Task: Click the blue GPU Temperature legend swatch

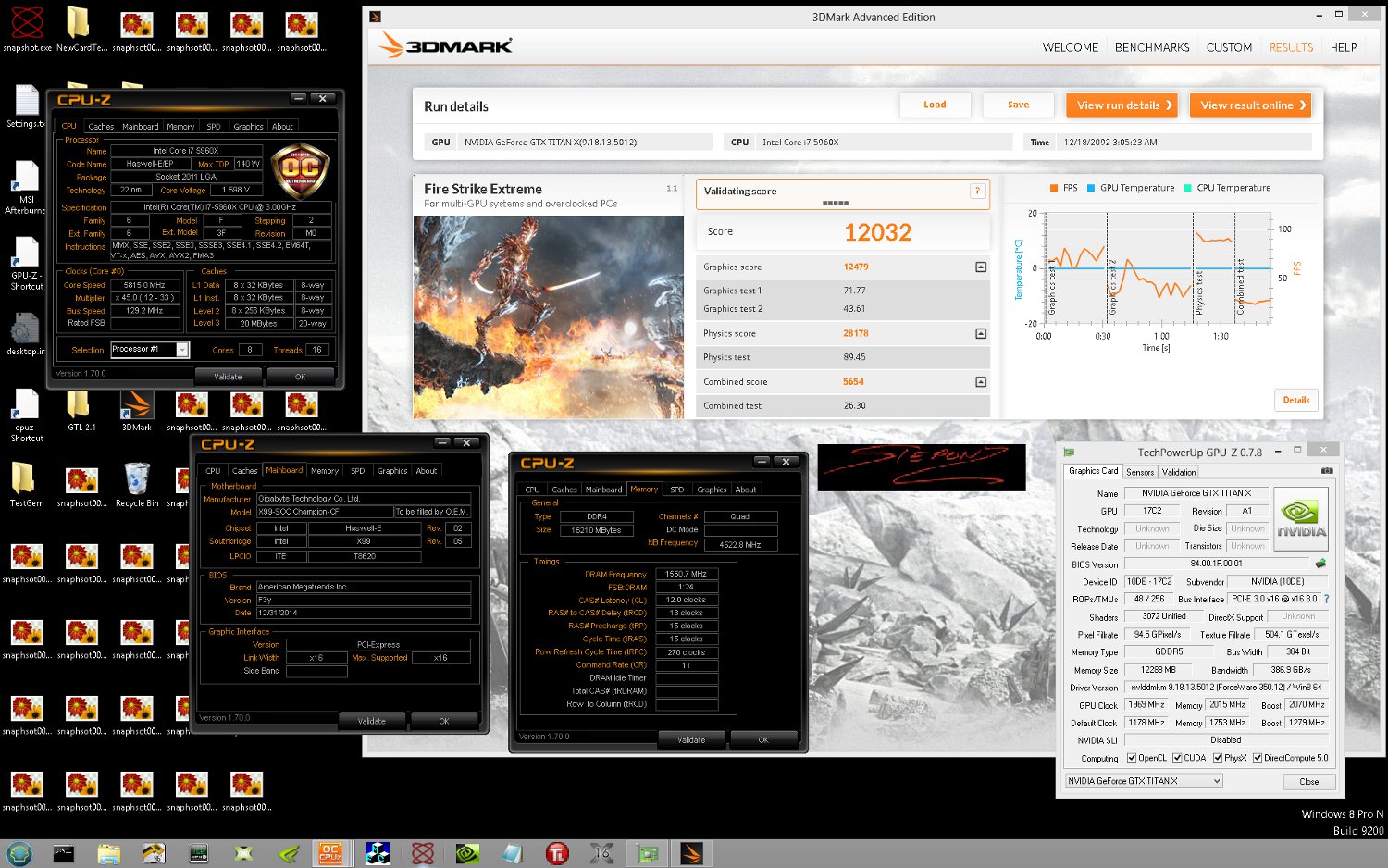Action: [1091, 188]
